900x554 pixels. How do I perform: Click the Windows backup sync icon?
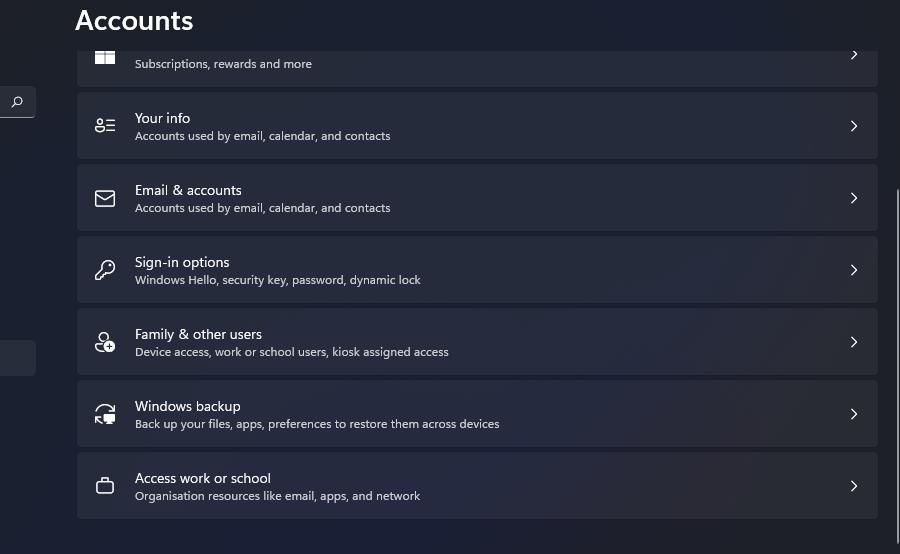[105, 414]
